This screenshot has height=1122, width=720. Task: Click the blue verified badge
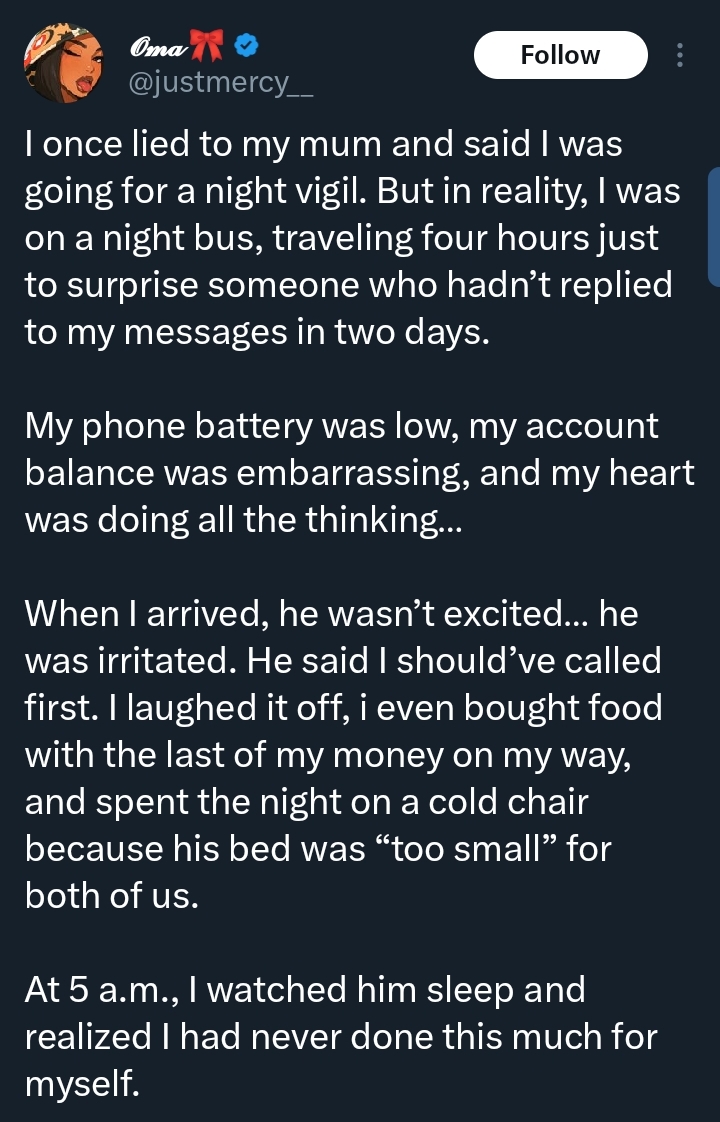246,47
